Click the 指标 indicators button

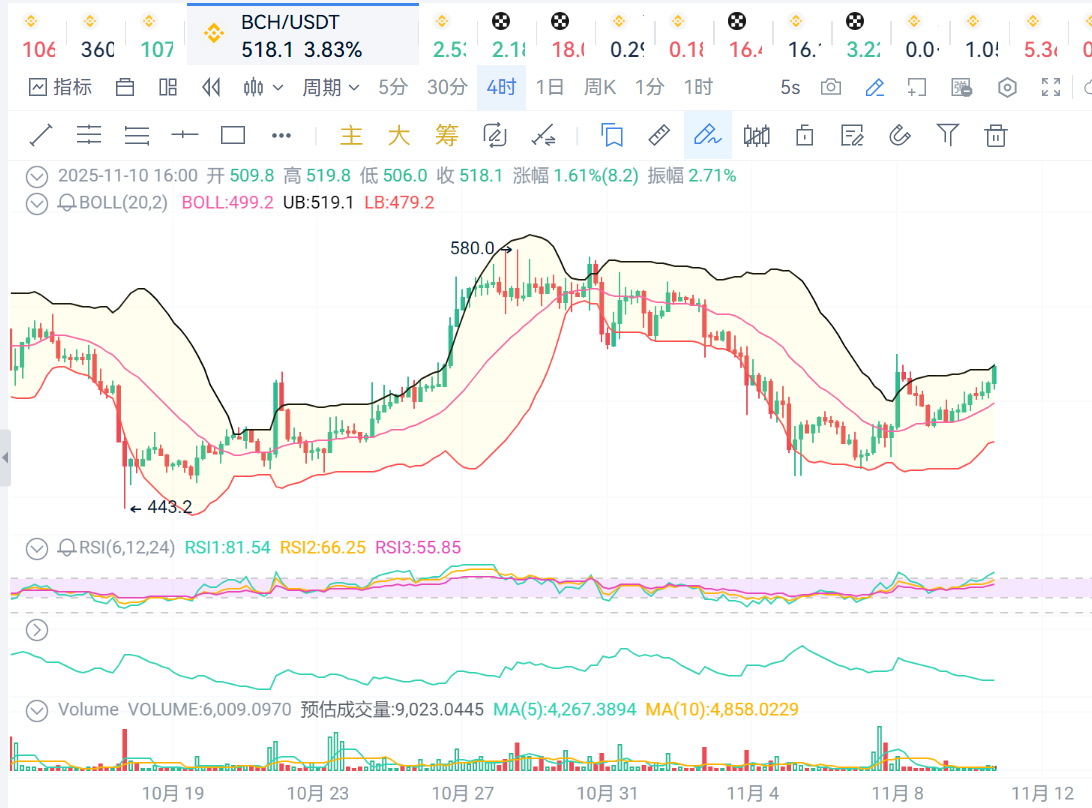coord(61,88)
